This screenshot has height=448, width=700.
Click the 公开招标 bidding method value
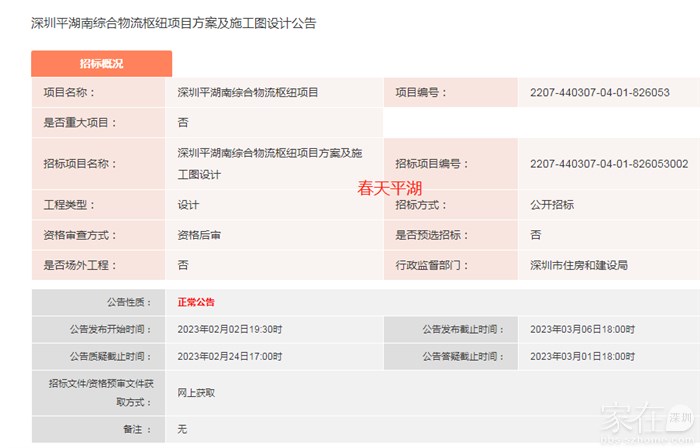(552, 205)
